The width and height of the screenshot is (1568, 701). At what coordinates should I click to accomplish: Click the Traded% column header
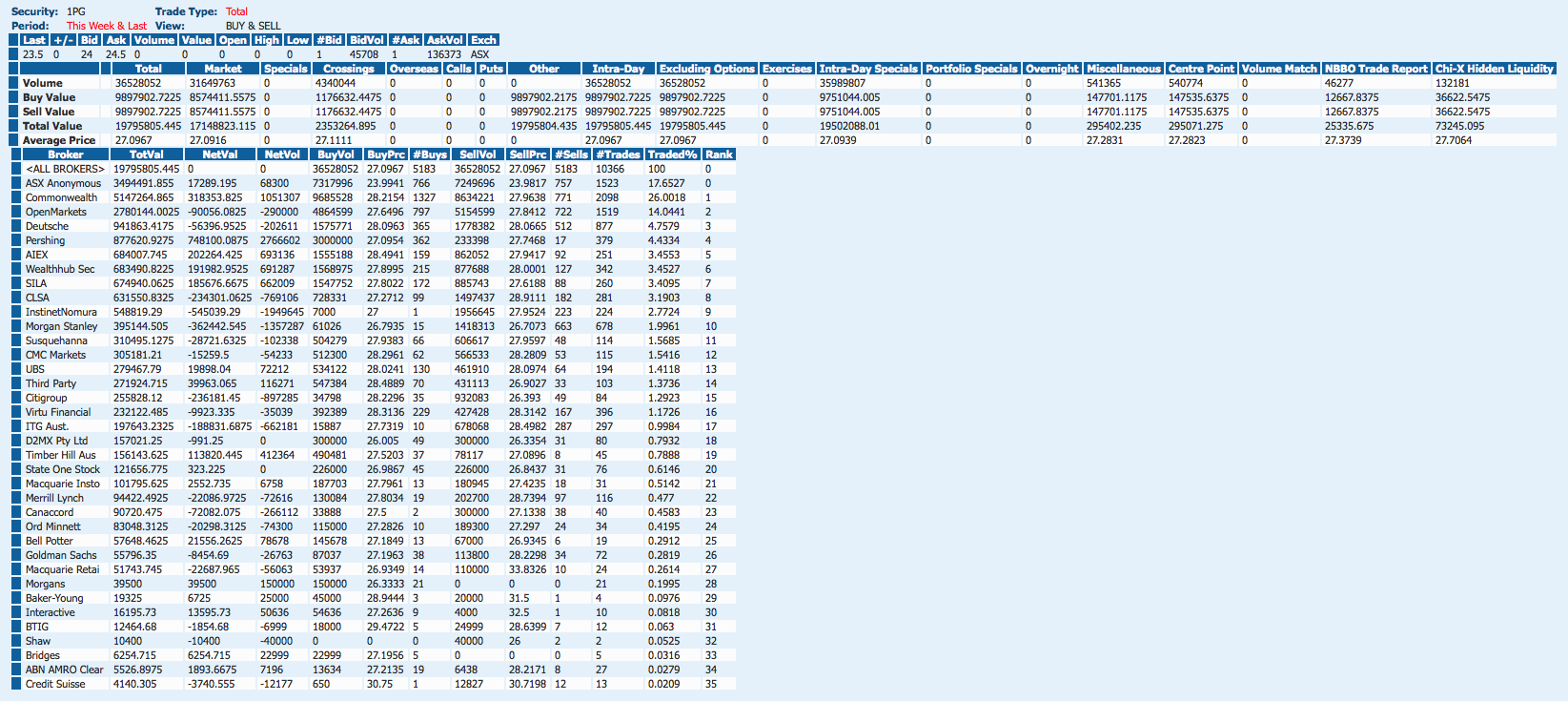pyautogui.click(x=672, y=155)
